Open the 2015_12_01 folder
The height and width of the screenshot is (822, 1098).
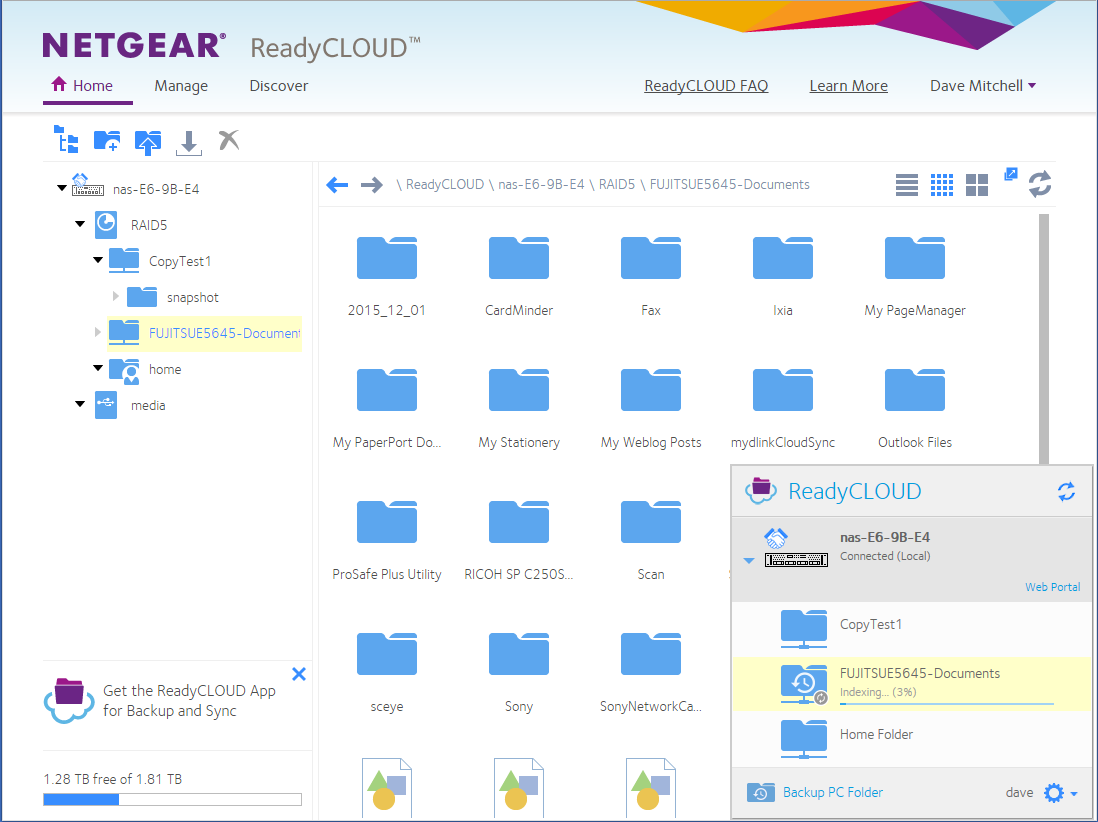tap(387, 277)
